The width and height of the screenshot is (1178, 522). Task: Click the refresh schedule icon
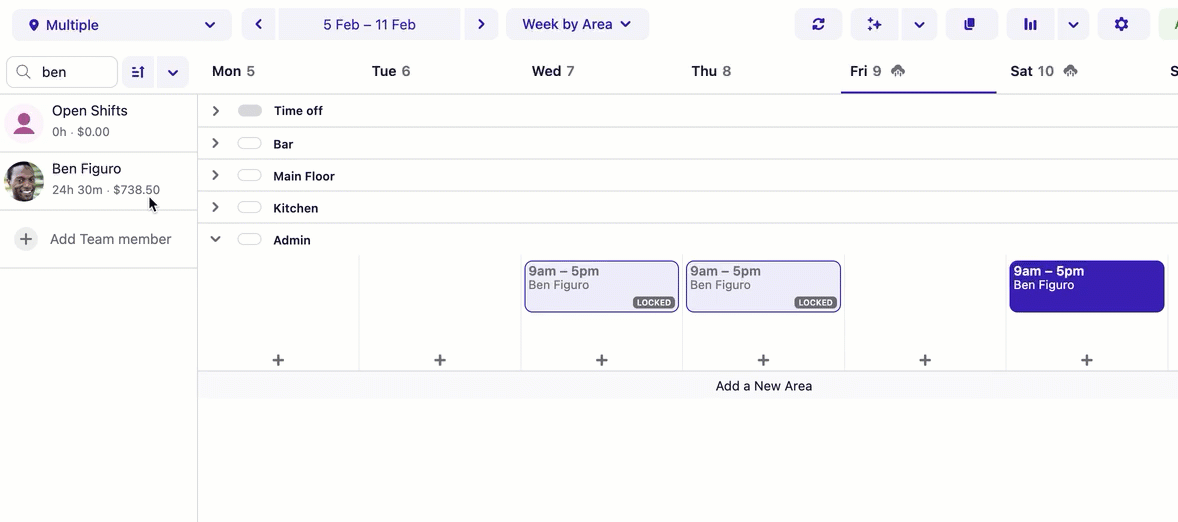tap(818, 25)
